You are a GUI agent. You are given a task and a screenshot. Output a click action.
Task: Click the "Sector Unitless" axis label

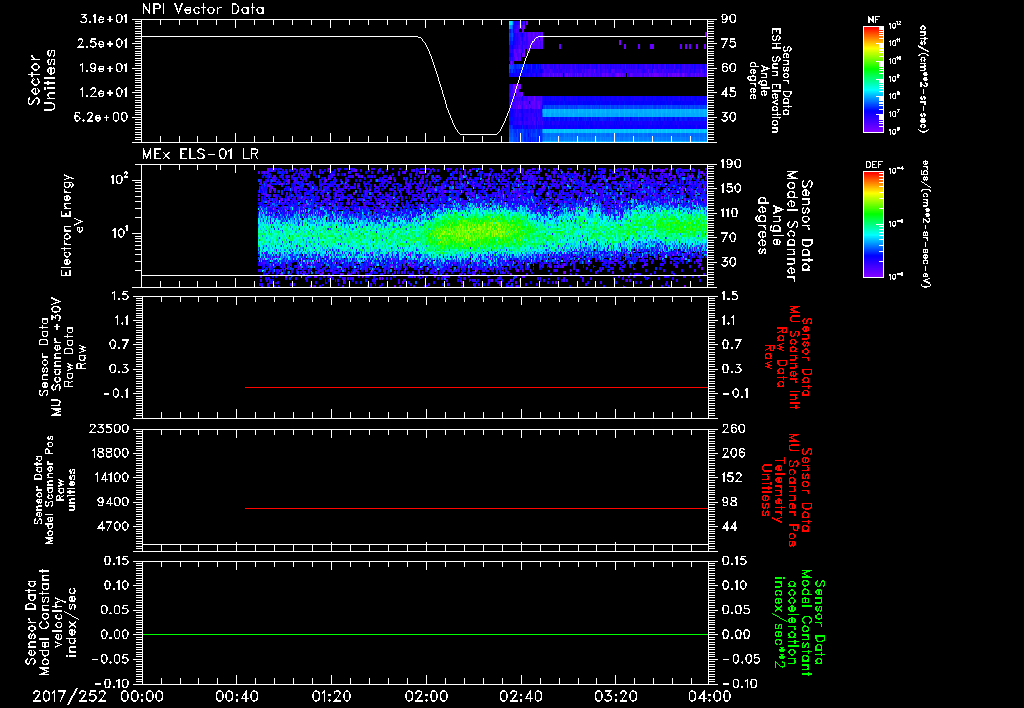click(x=42, y=80)
